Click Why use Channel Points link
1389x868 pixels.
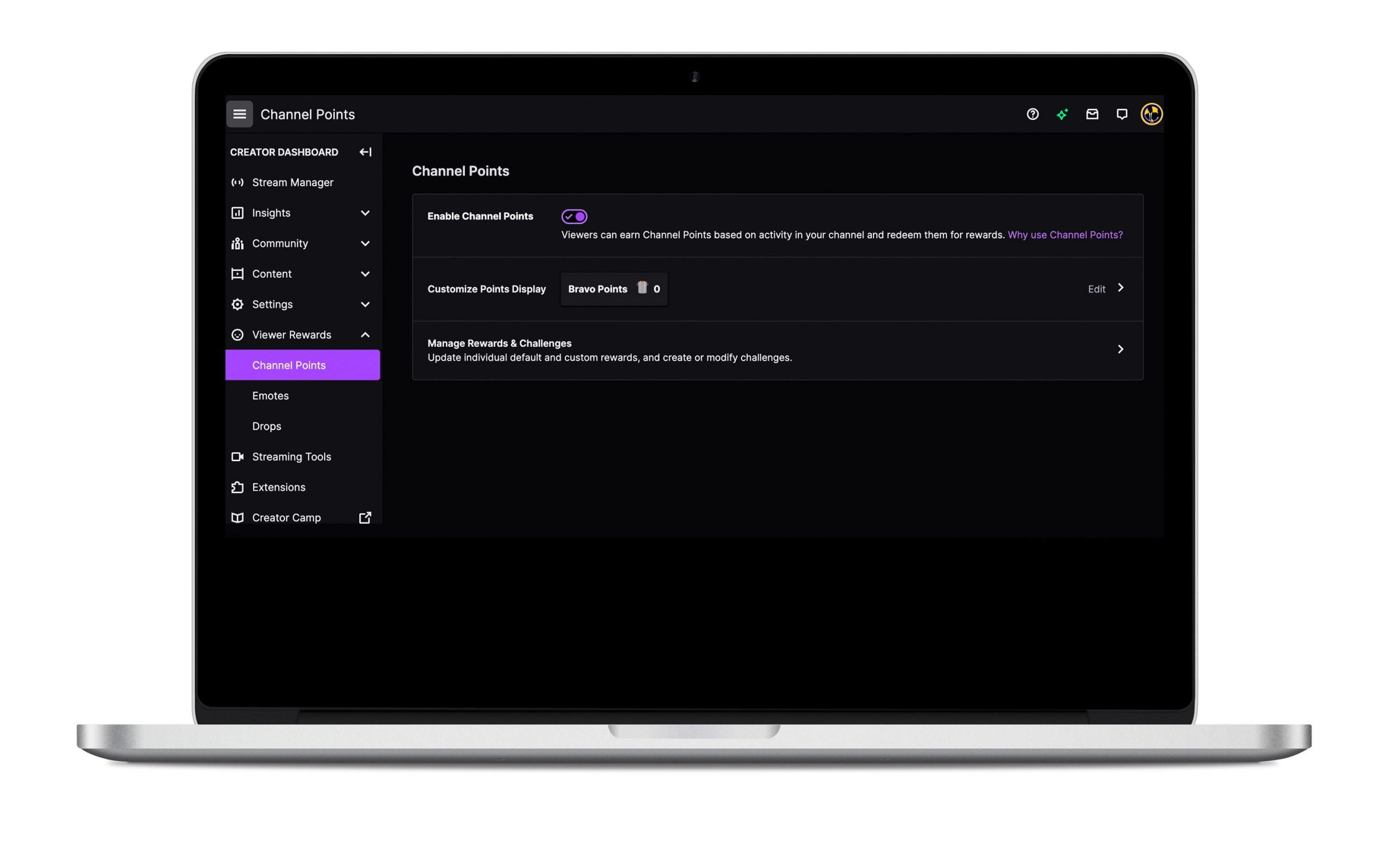(x=1065, y=234)
